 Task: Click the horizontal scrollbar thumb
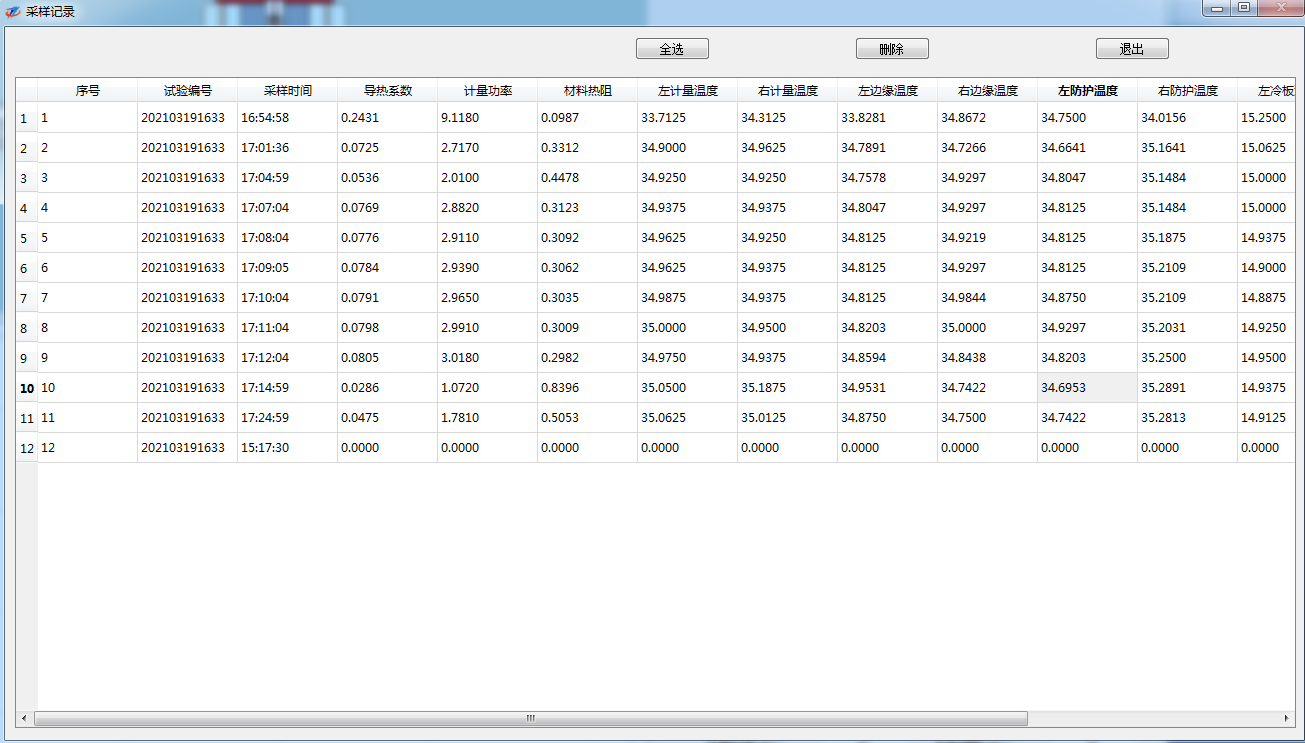pyautogui.click(x=530, y=718)
